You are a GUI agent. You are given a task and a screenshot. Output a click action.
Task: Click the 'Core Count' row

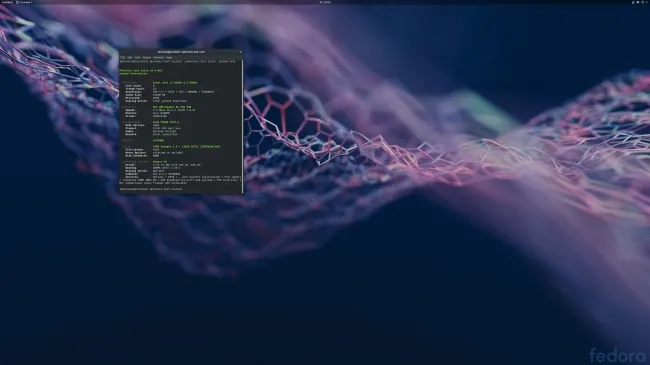[140, 86]
